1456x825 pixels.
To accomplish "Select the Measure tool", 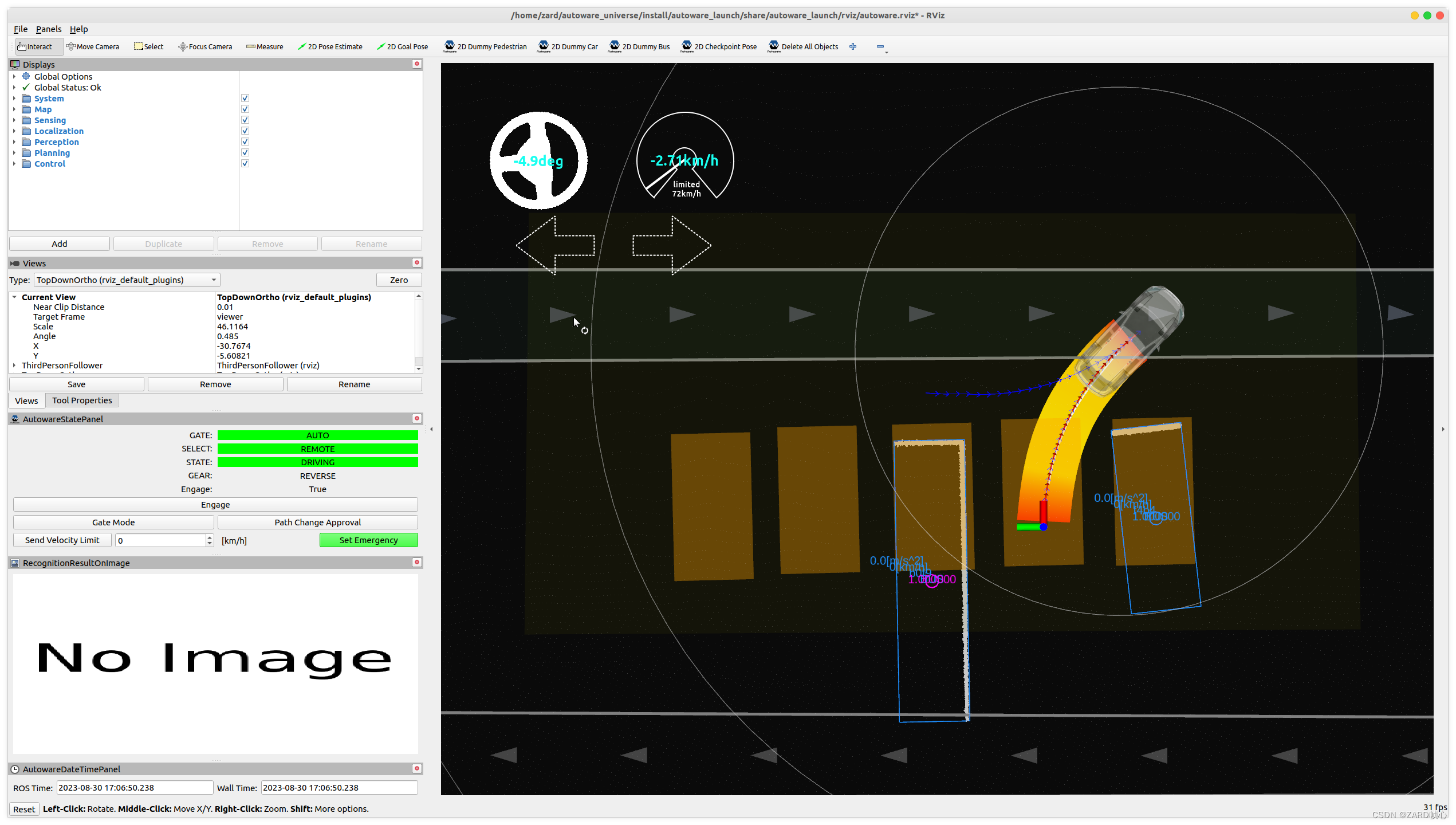I will pyautogui.click(x=265, y=46).
